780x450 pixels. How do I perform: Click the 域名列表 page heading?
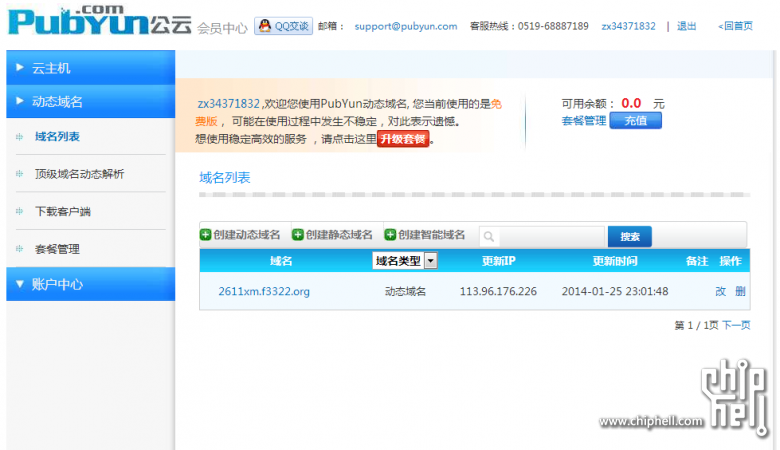[x=225, y=178]
